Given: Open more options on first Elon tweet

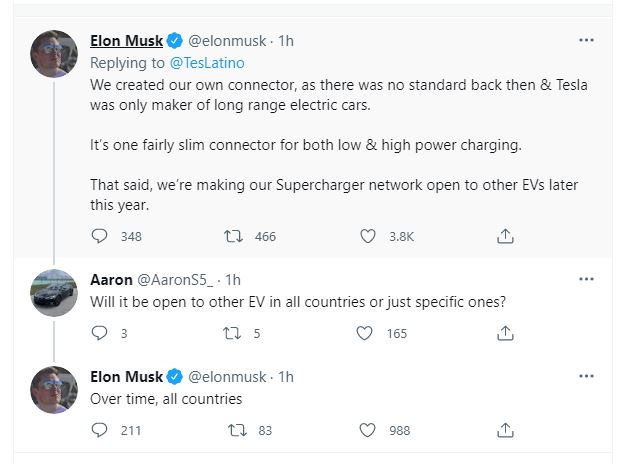Looking at the screenshot, I should tap(587, 41).
